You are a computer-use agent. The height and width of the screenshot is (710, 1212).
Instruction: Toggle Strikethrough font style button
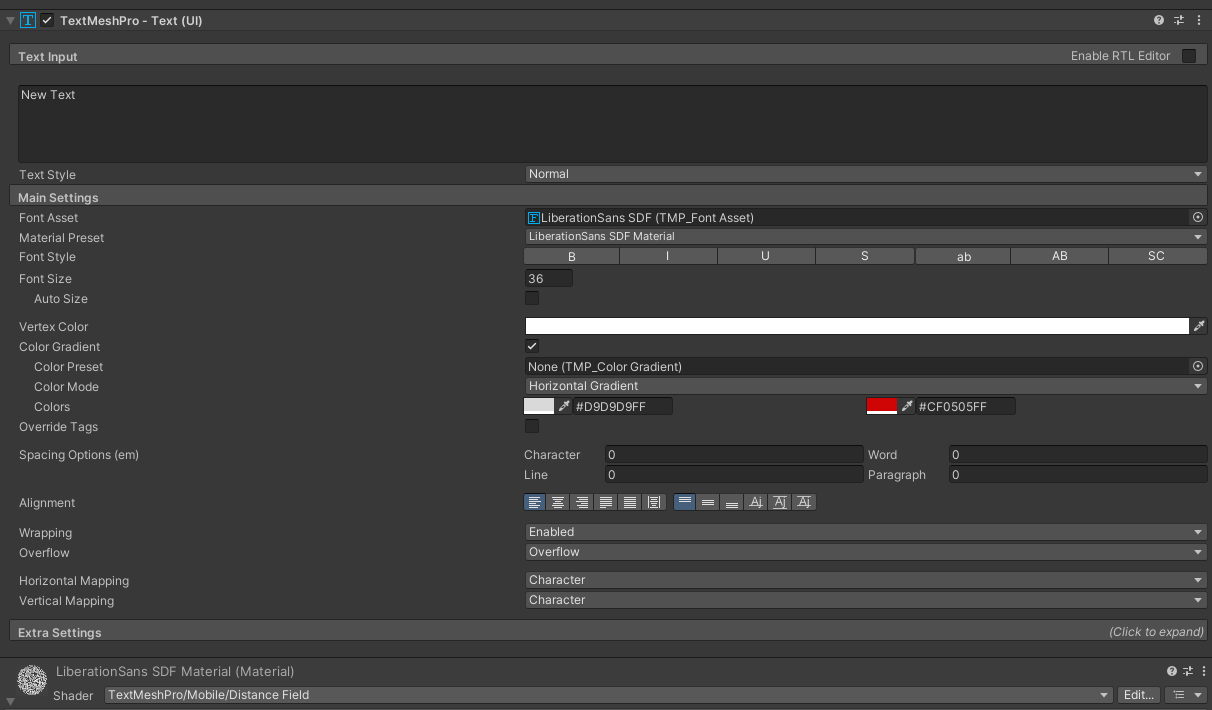[865, 256]
